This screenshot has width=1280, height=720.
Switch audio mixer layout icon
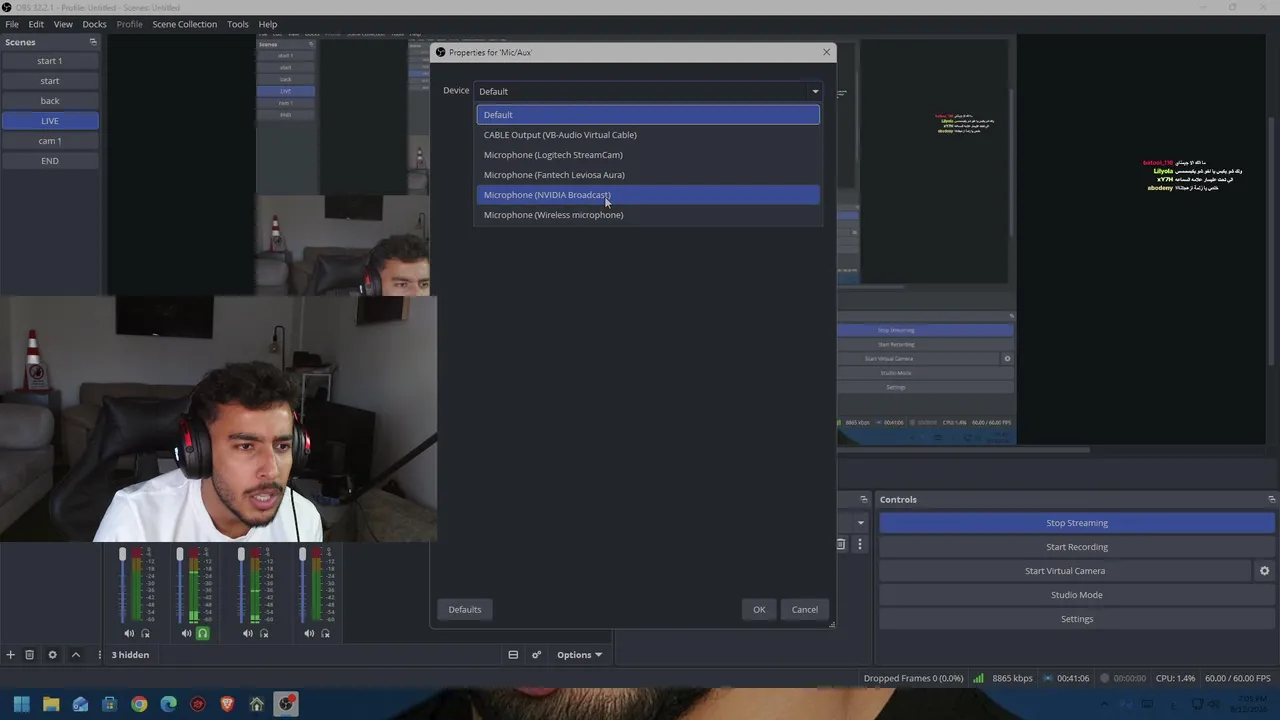(x=513, y=655)
